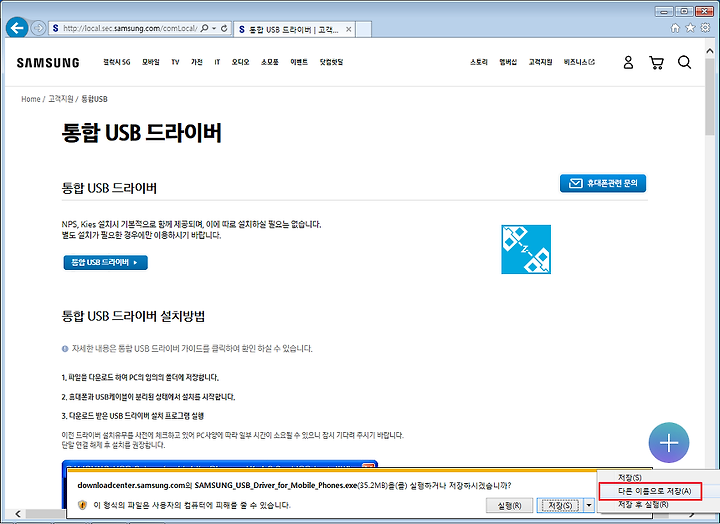Click the security shield warning icon
Viewport: 720px width, 524px height.
point(82,505)
